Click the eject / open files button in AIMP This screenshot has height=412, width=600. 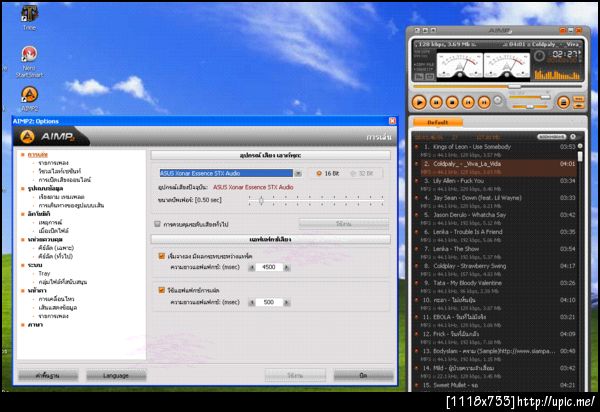pyautogui.click(x=563, y=102)
